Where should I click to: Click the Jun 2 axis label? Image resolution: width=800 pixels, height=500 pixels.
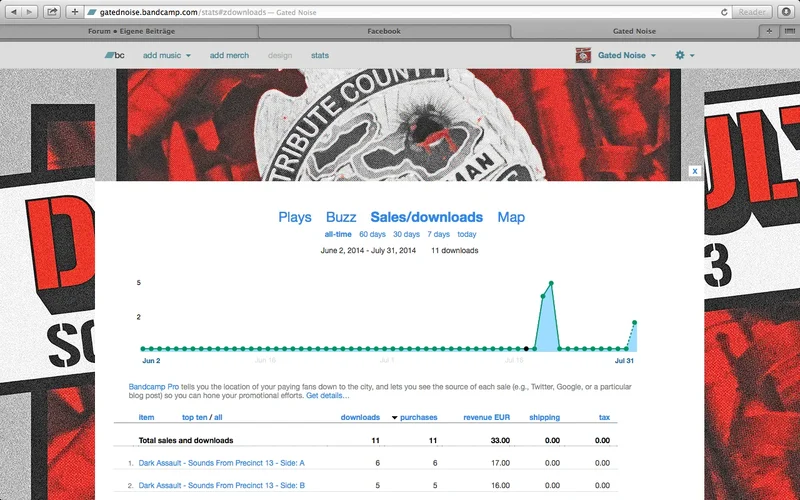[x=151, y=361]
